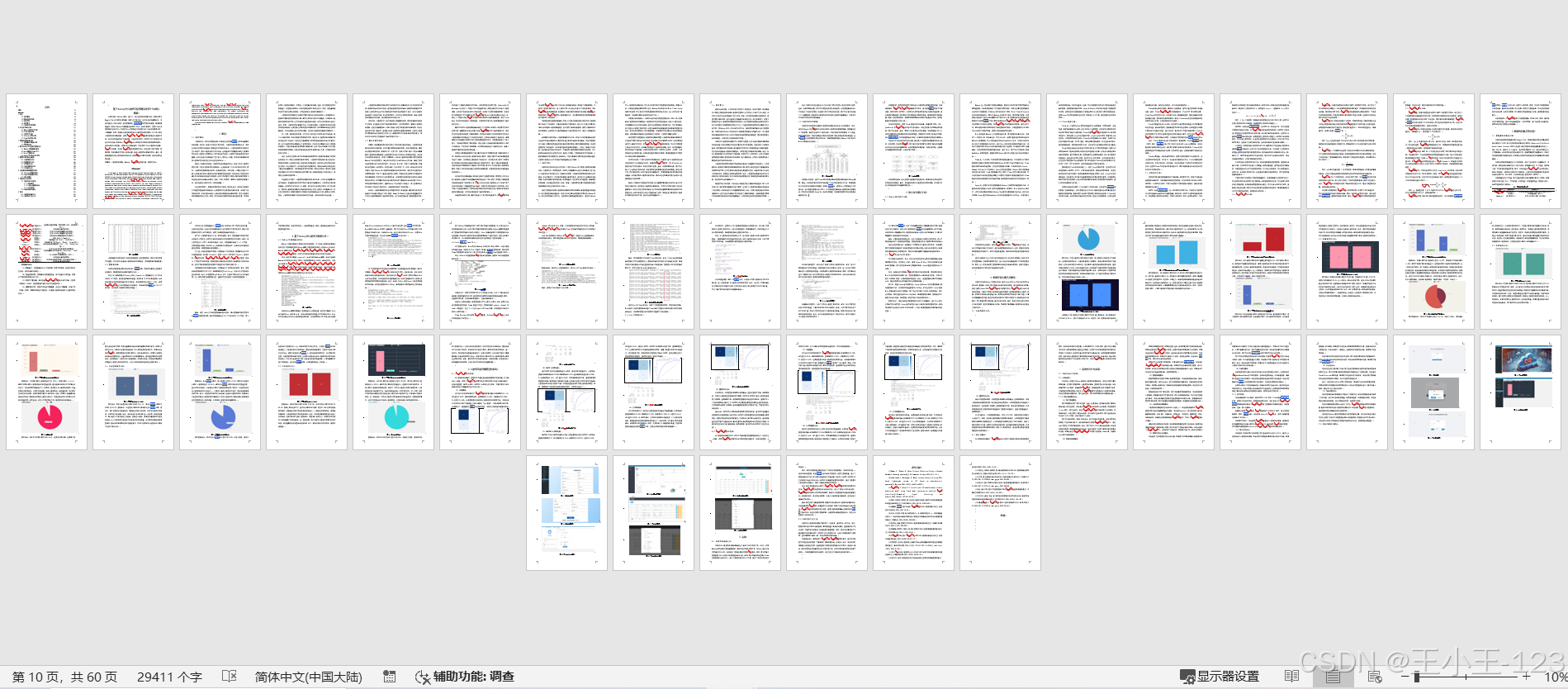
Task: Select page with red-blue illustration banner screenshot
Action: tap(1520, 392)
